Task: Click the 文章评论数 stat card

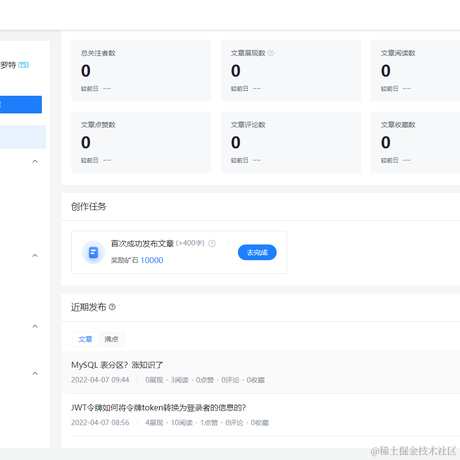Action: click(x=291, y=142)
